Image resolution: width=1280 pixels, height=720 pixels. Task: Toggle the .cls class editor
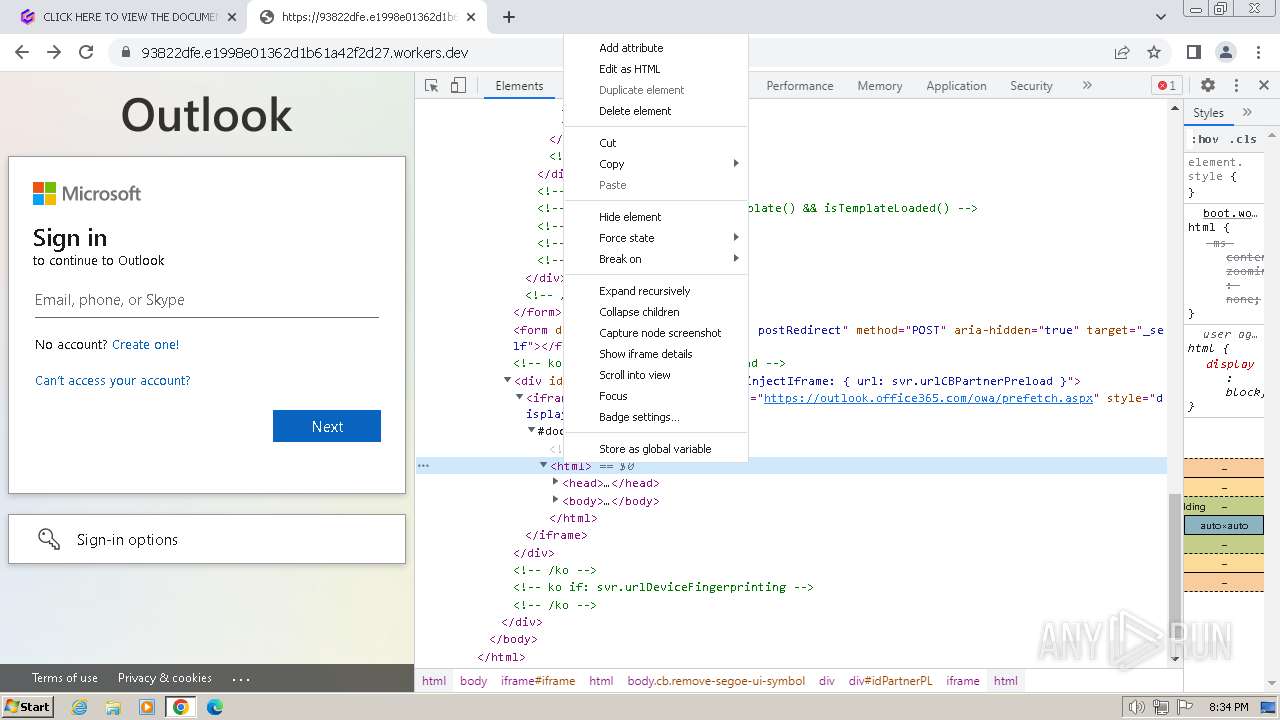(1243, 139)
